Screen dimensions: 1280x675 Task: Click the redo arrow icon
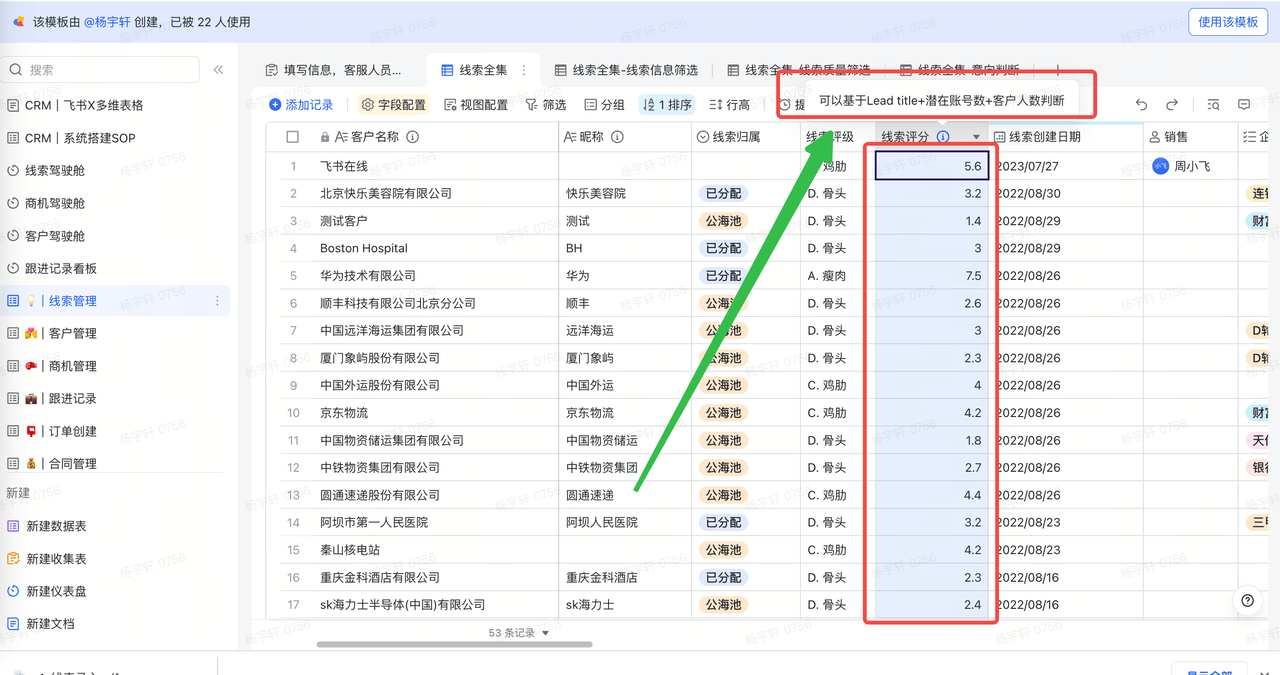(1172, 105)
